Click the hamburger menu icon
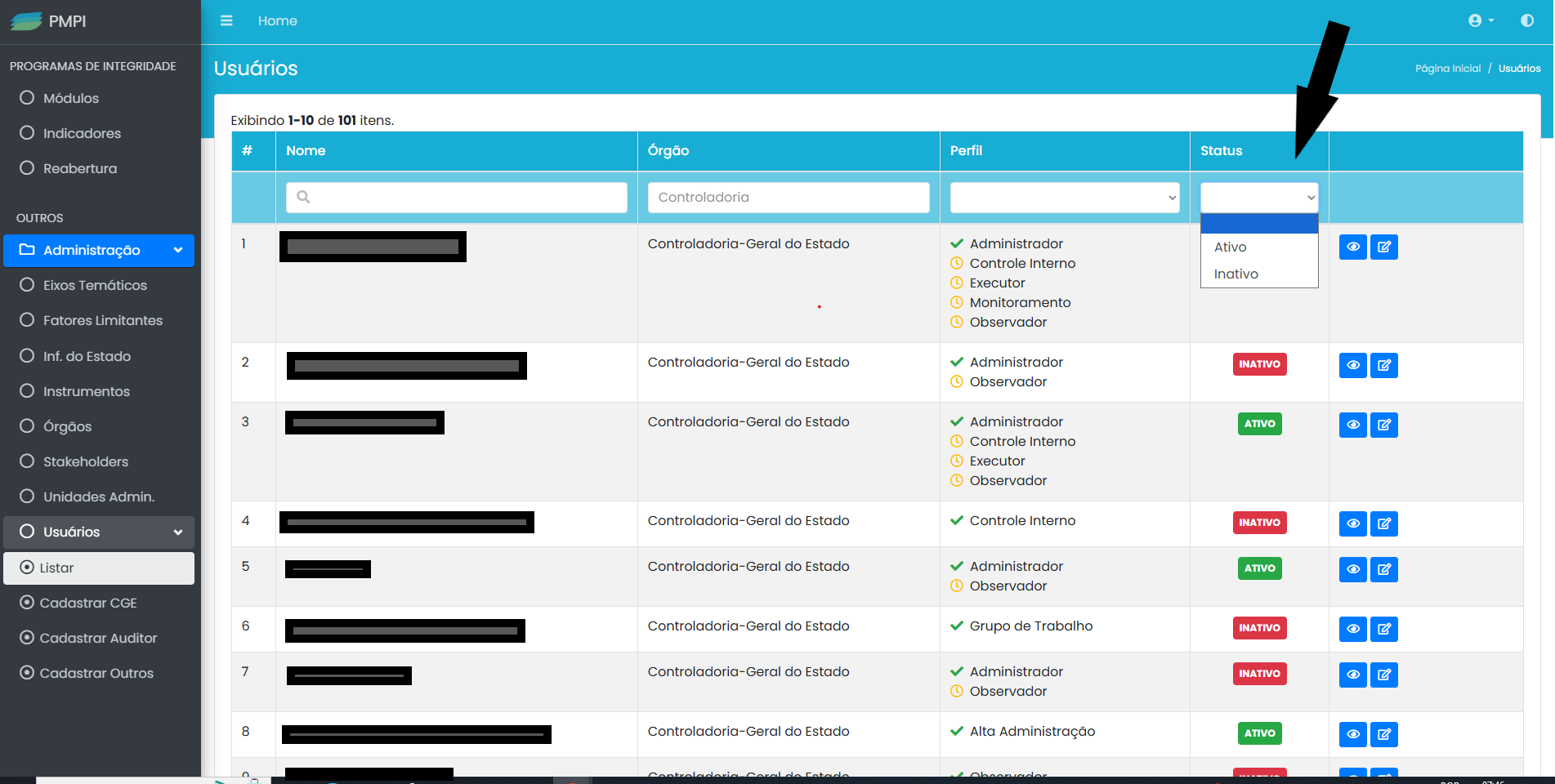Viewport: 1555px width, 784px height. click(x=226, y=20)
